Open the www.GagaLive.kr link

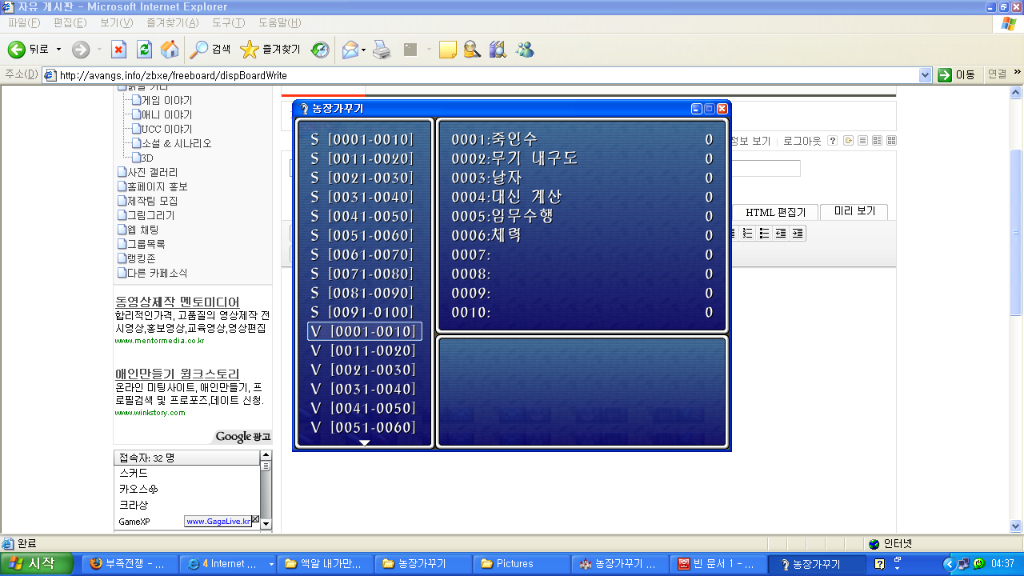point(218,521)
